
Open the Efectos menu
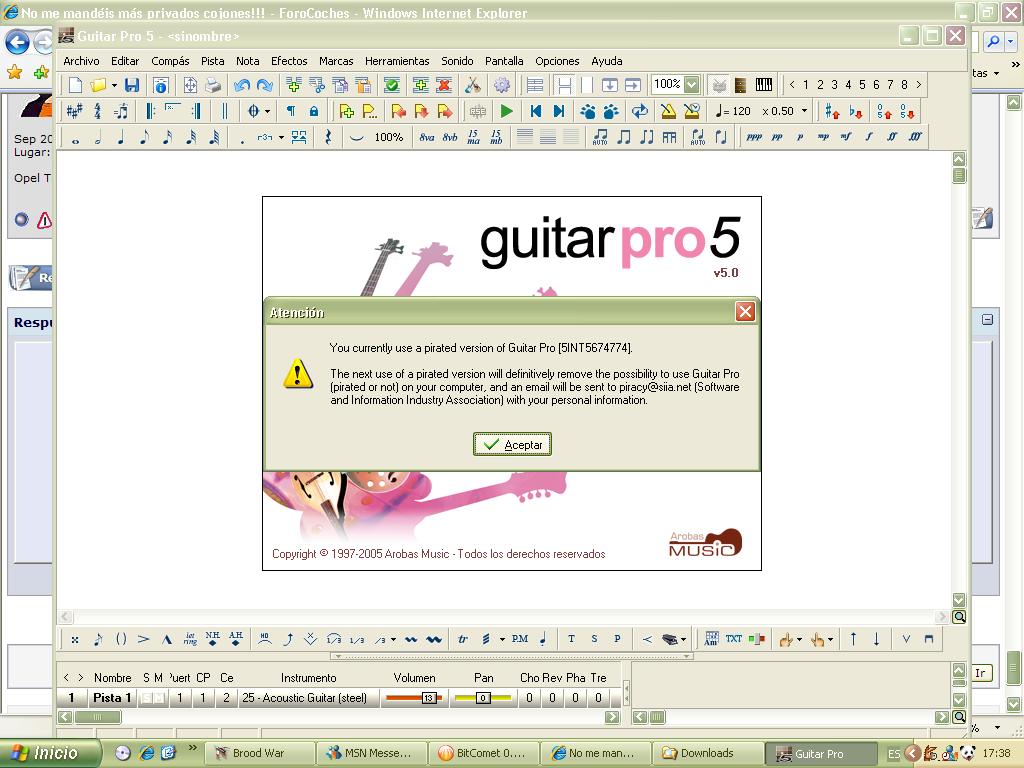click(x=289, y=61)
